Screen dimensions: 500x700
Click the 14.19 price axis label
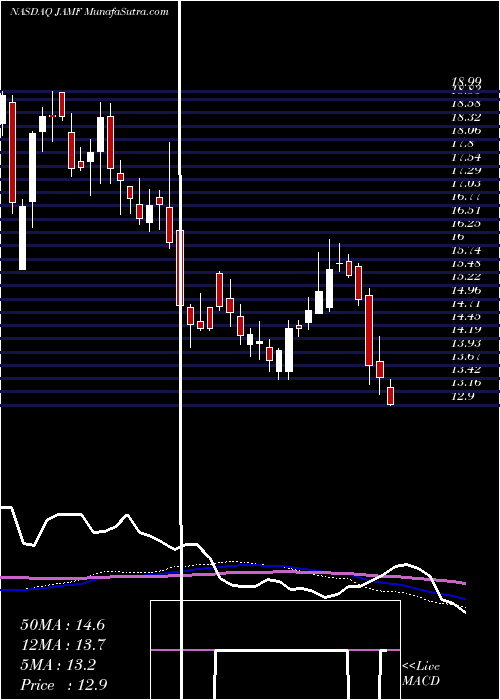[466, 330]
